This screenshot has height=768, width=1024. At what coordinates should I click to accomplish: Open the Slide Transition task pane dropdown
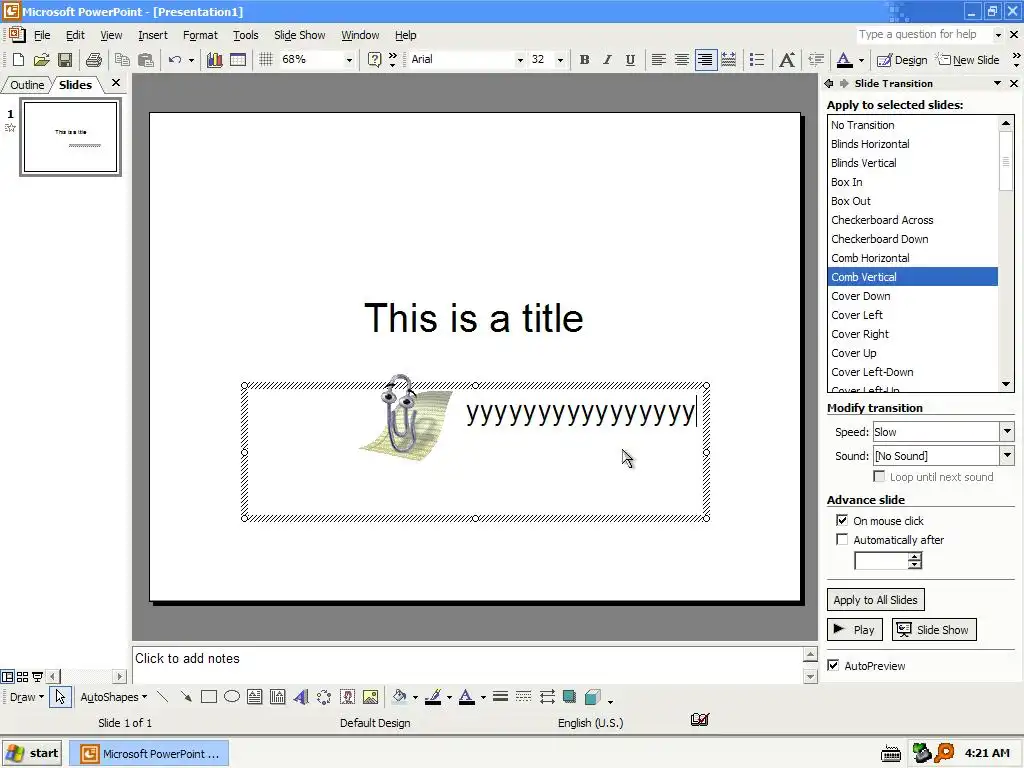click(997, 83)
